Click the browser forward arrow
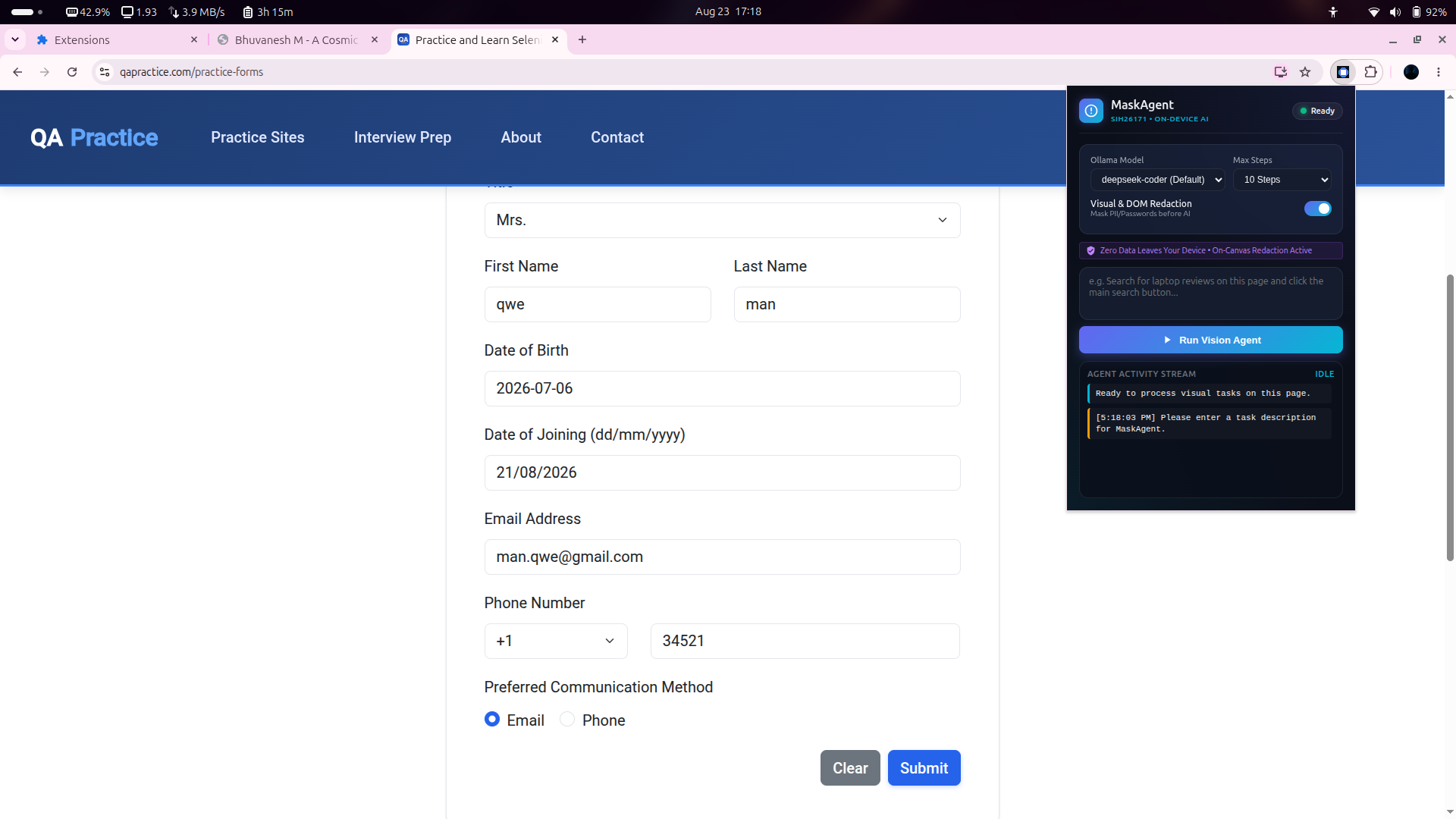This screenshot has width=1456, height=819. [45, 72]
